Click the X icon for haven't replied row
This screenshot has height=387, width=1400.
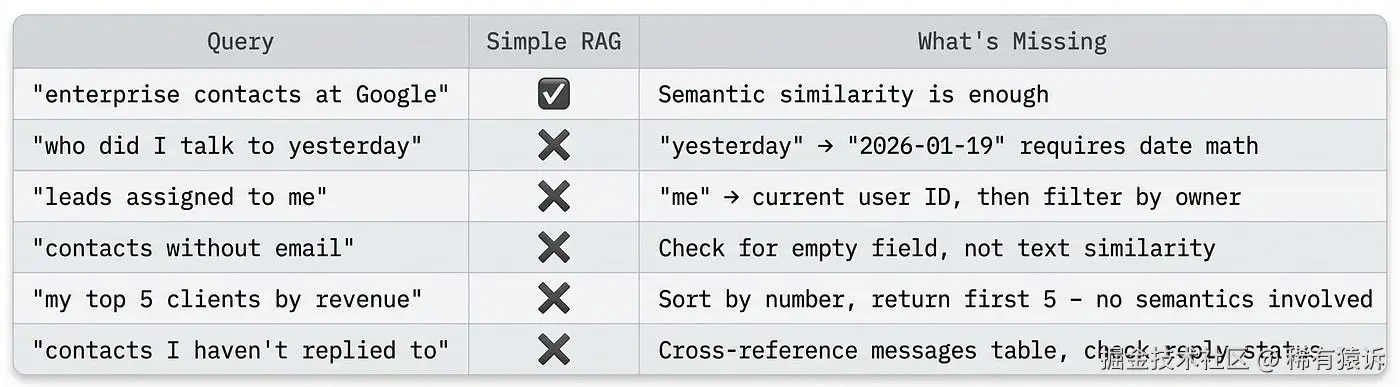pos(553,349)
